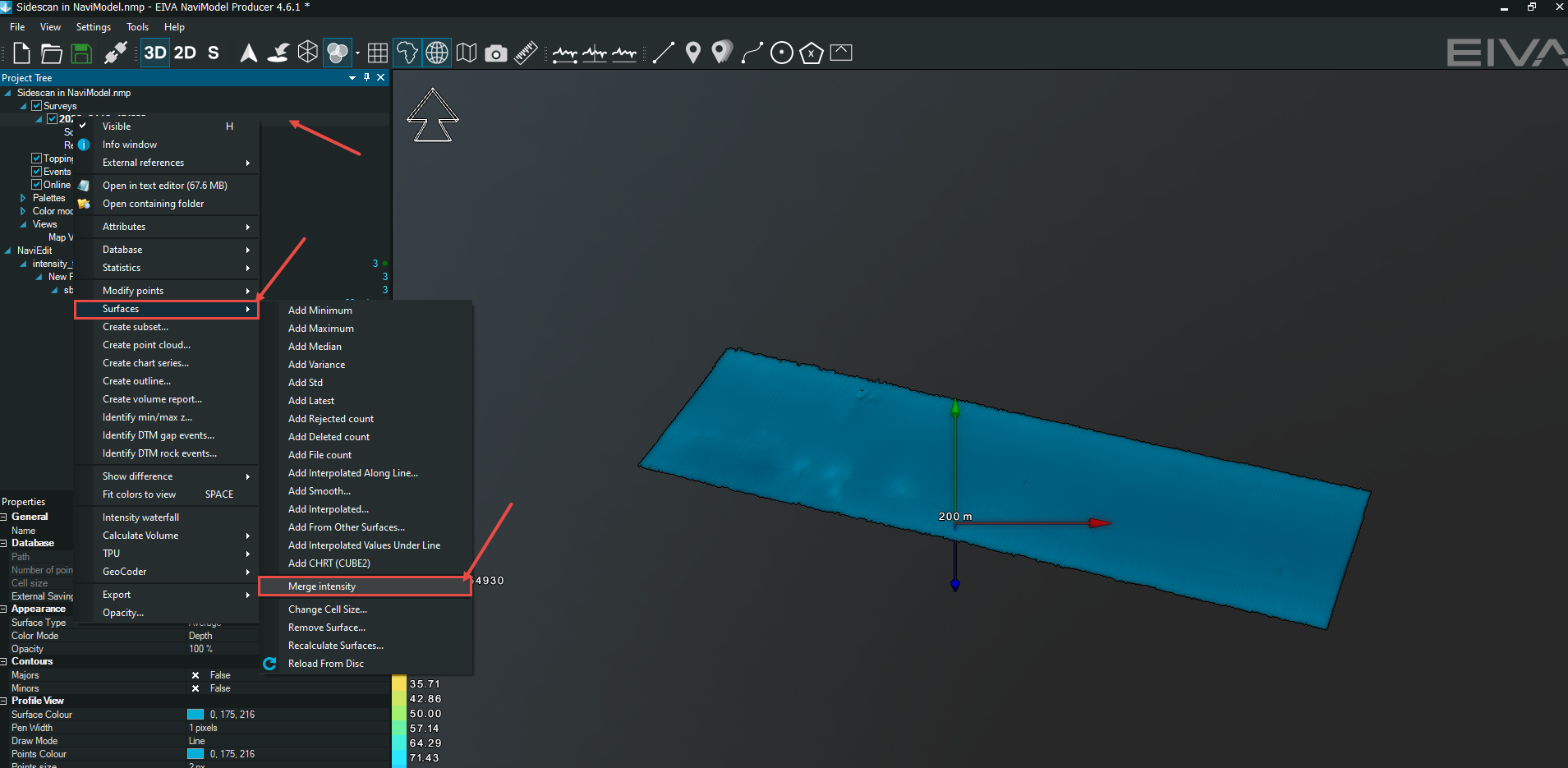This screenshot has height=768, width=1568.
Task: Save project with green disk icon
Action: tap(81, 53)
